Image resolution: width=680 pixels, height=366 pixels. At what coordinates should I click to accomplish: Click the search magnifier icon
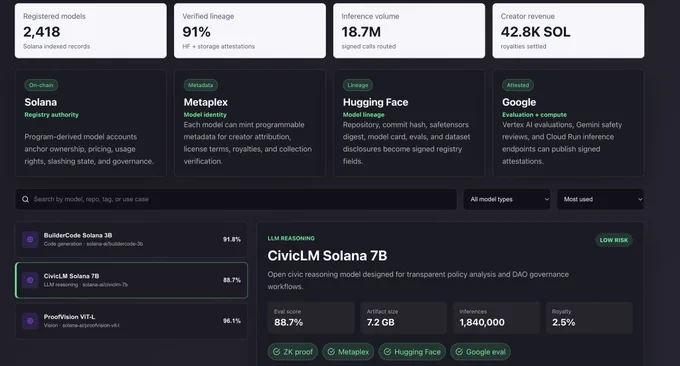tap(26, 199)
